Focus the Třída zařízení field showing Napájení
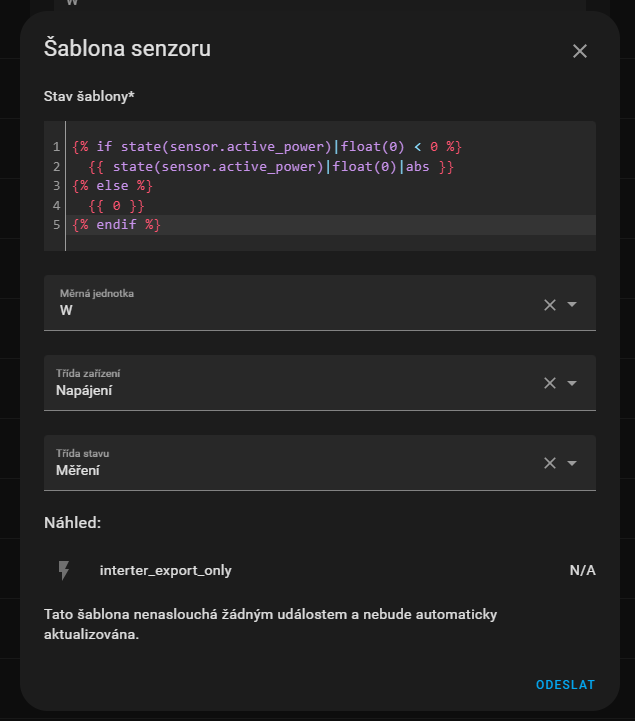Viewport: 635px width, 721px height. point(290,390)
